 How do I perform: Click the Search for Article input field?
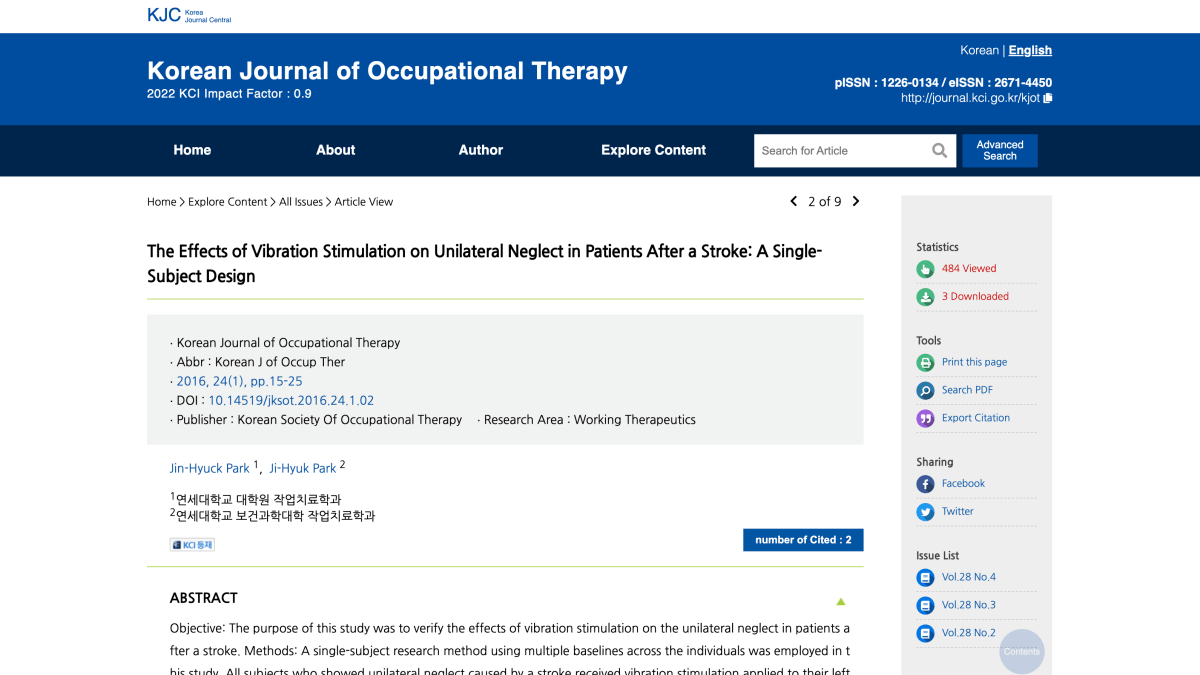click(840, 151)
